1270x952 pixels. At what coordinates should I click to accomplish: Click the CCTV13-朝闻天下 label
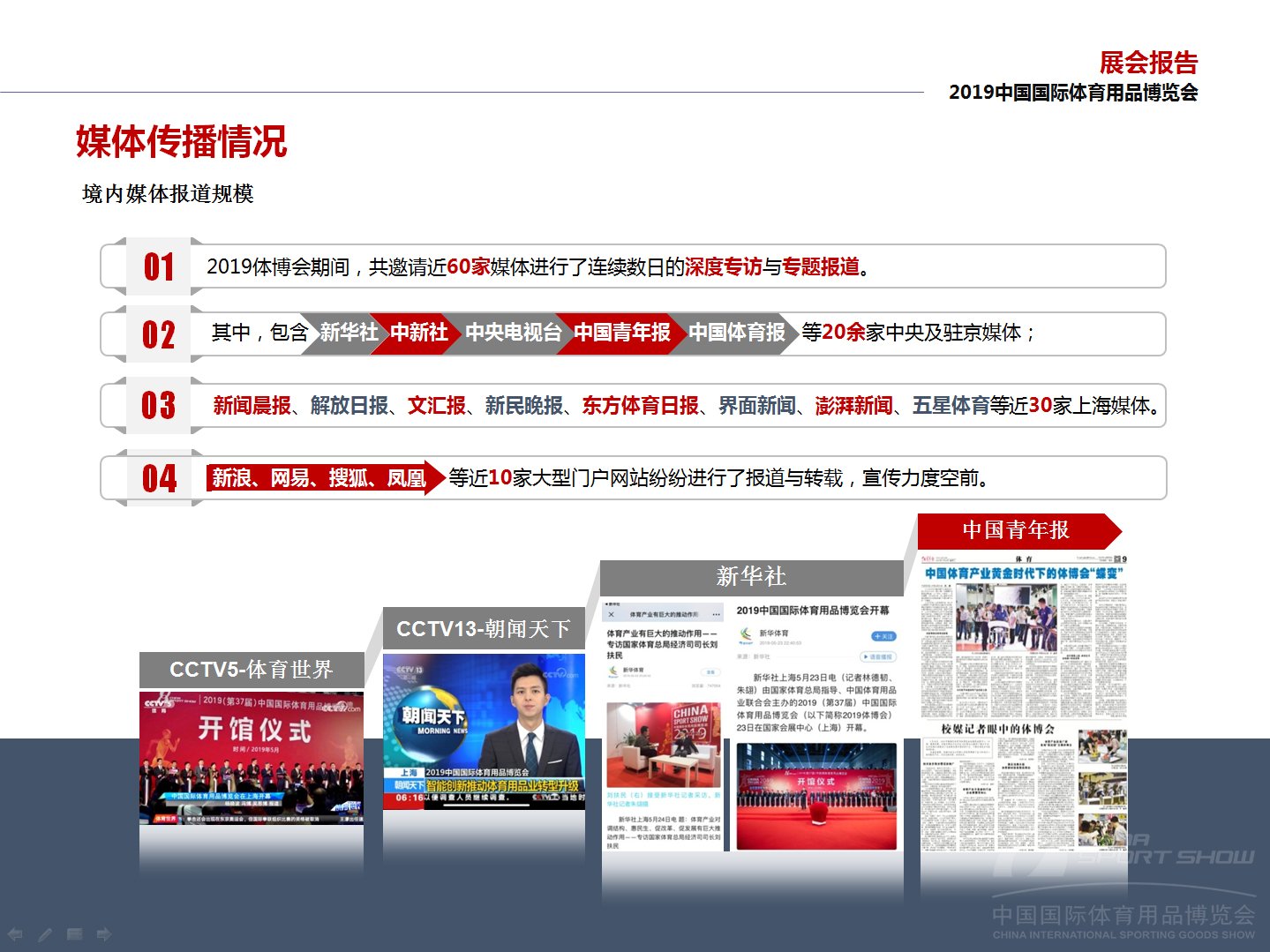[484, 629]
